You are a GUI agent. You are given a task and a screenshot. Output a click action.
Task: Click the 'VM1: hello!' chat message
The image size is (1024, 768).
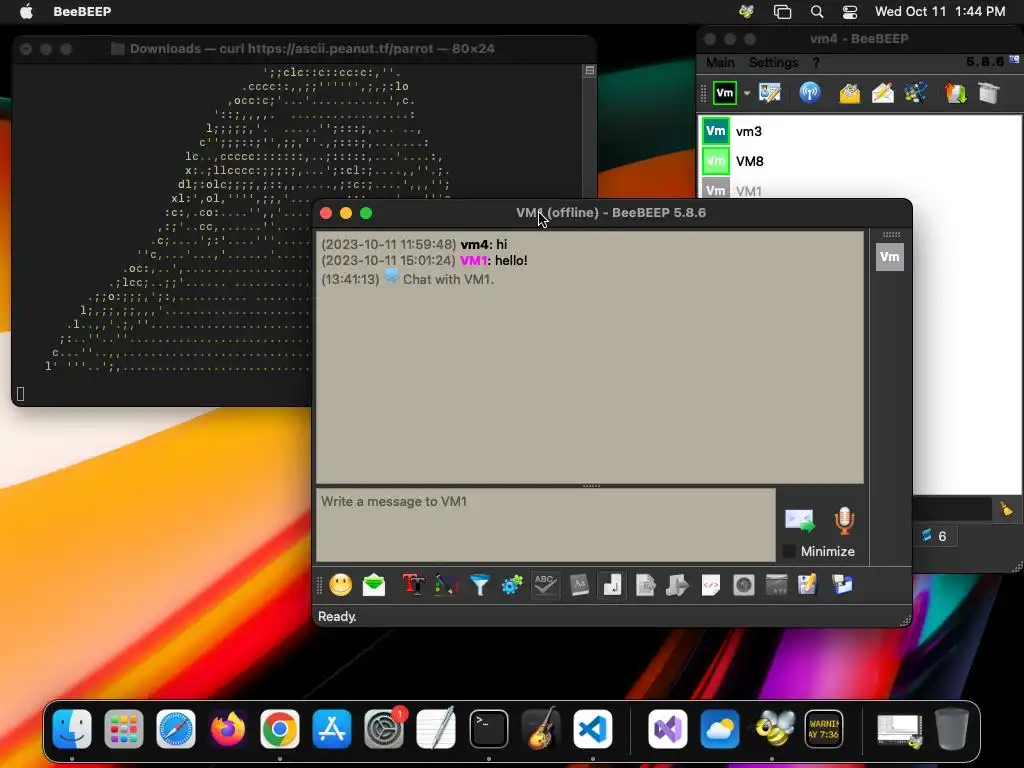[x=424, y=261]
